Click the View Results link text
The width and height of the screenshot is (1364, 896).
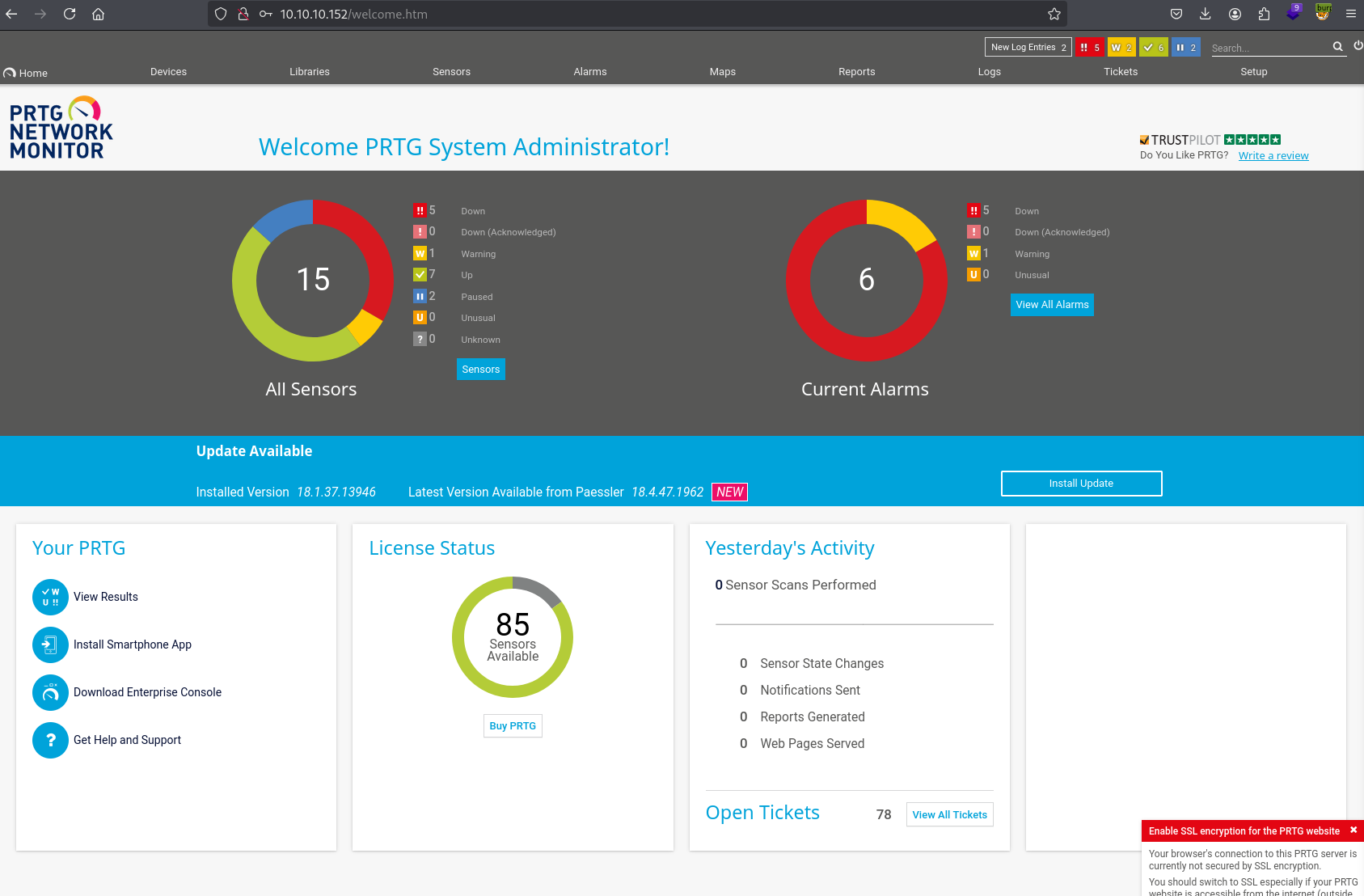106,597
